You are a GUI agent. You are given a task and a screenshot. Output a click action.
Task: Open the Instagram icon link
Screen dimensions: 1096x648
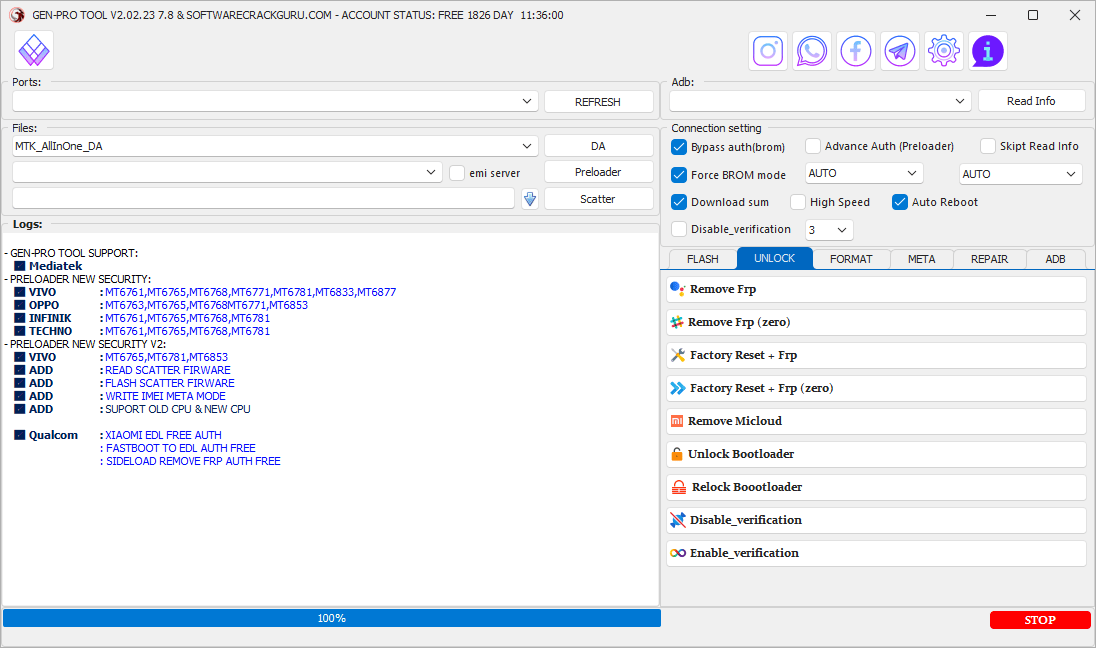(768, 50)
